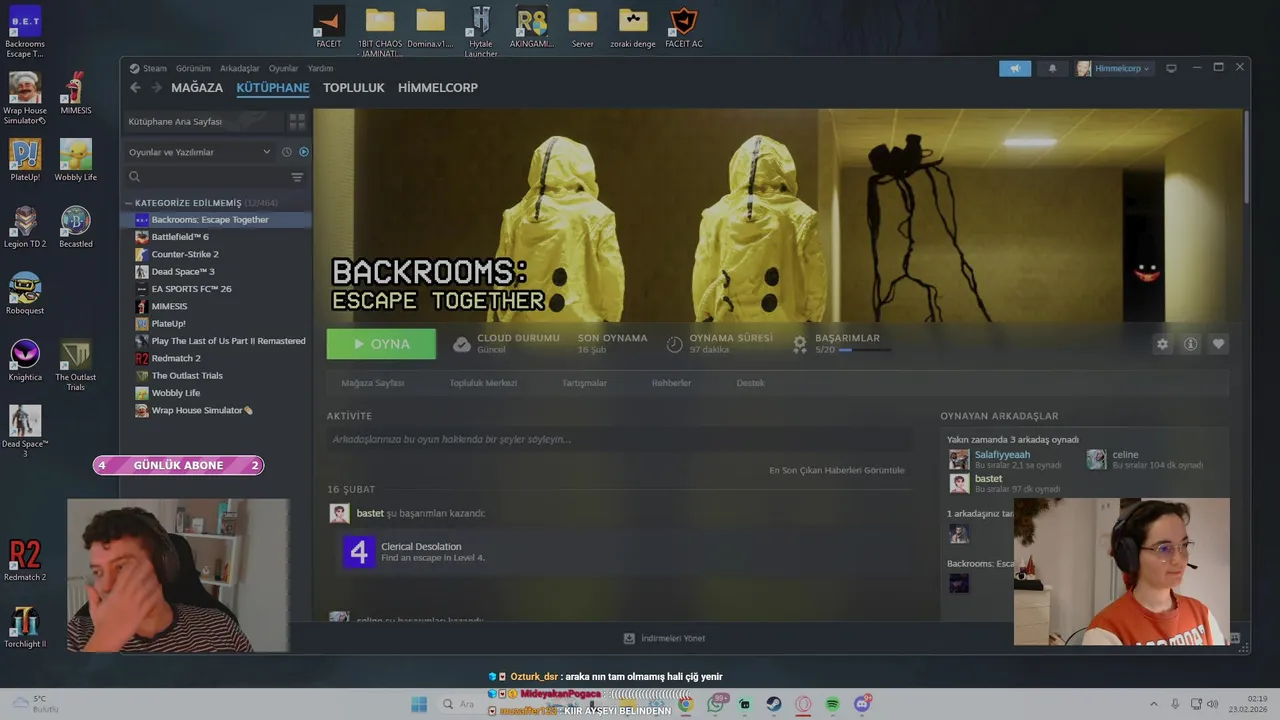Image resolution: width=1280 pixels, height=720 pixels.
Task: Select The Outlast Trials in library list
Action: click(x=216, y=376)
